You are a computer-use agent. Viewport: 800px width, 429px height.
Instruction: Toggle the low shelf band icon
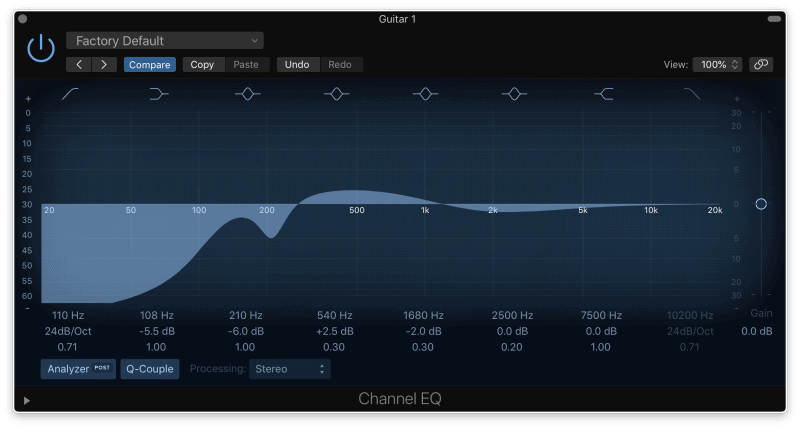pos(159,94)
